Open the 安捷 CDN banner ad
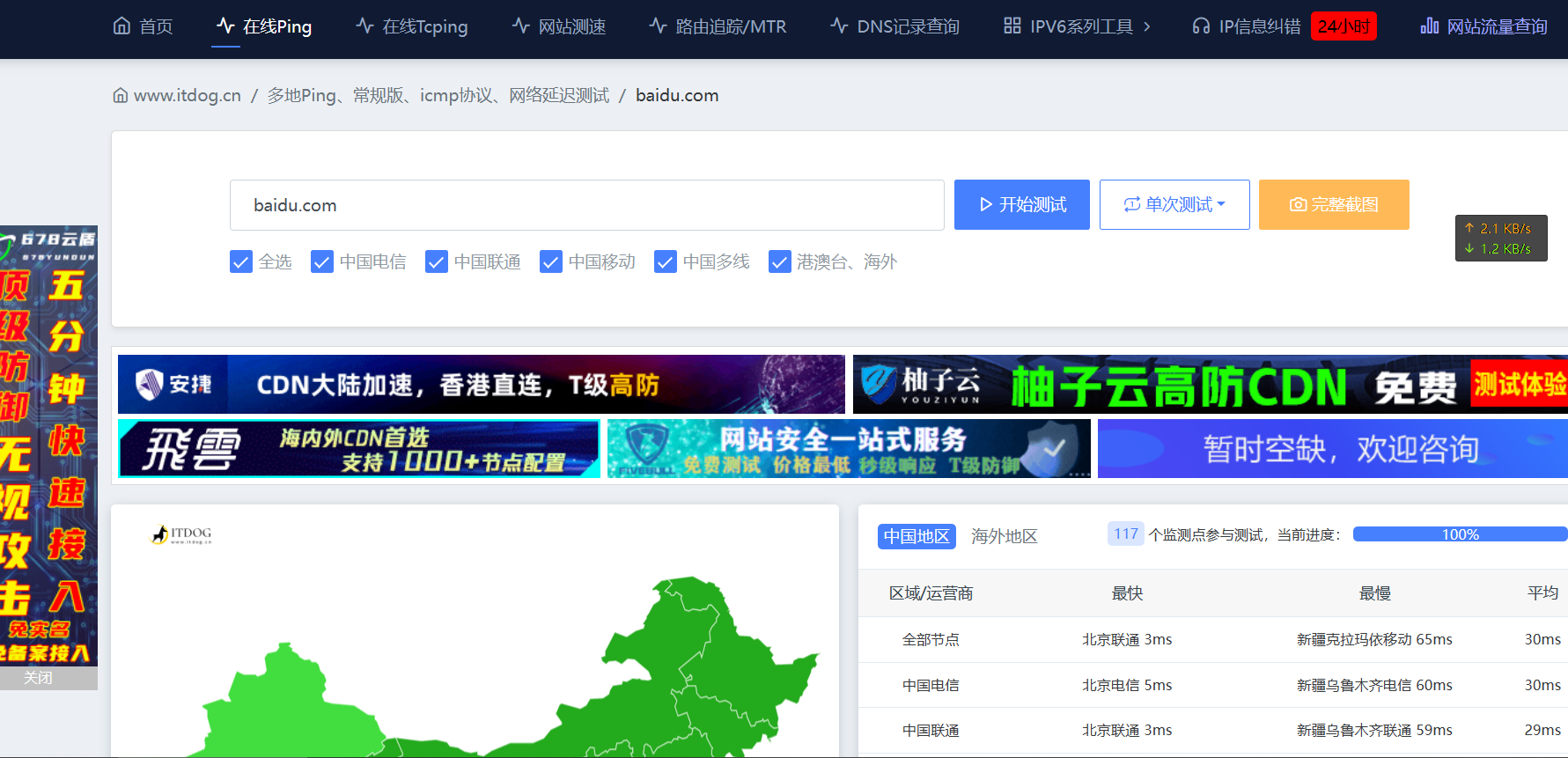The height and width of the screenshot is (758, 1568). [x=482, y=385]
